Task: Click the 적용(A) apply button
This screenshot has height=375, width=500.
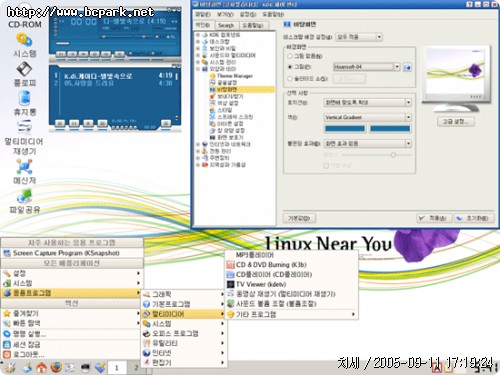Action: click(434, 218)
